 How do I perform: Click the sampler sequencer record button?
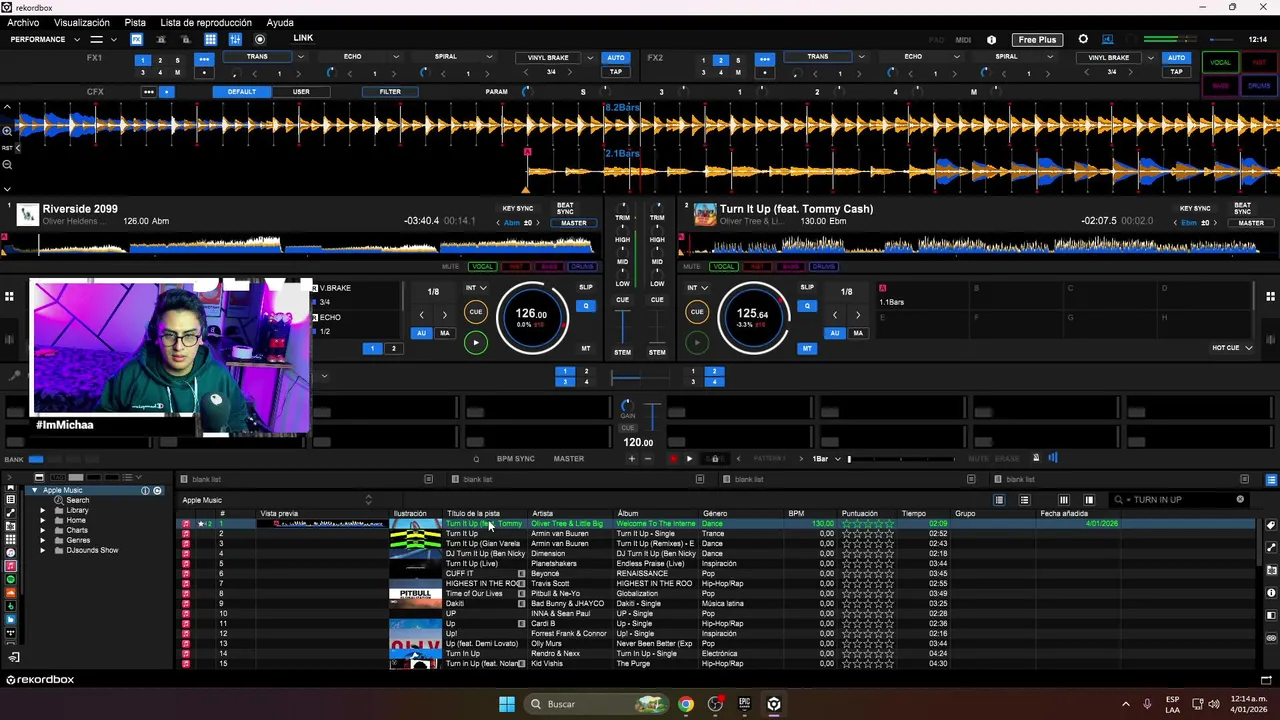(672, 459)
